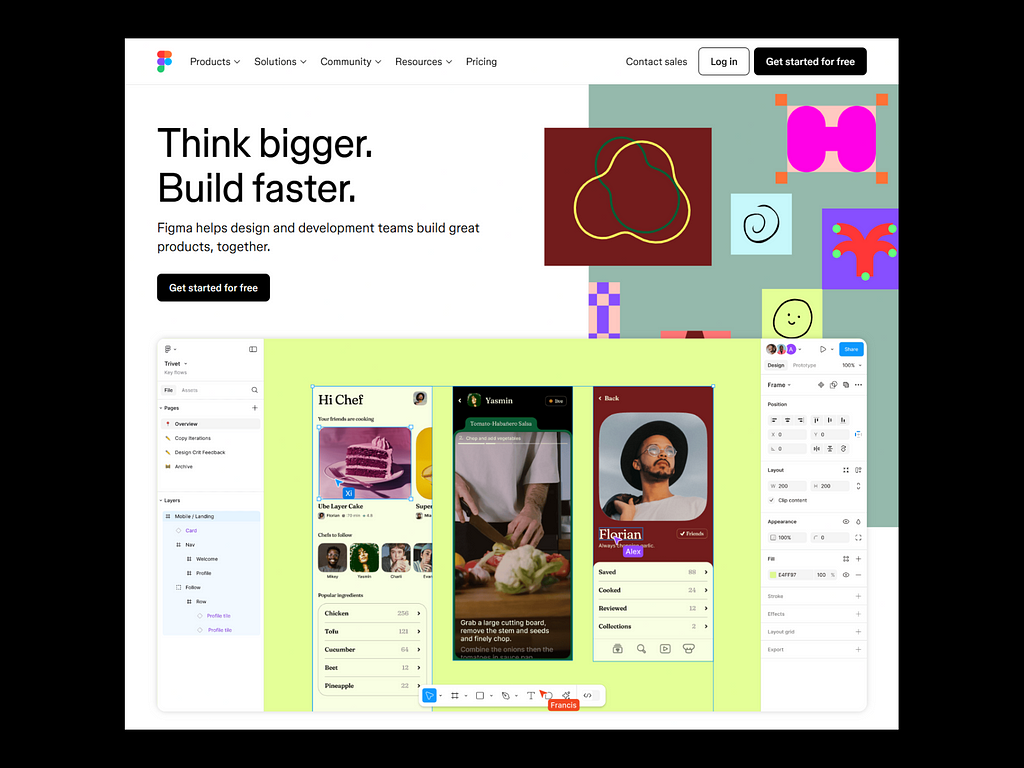The height and width of the screenshot is (768, 1024).
Task: Switch to the Prototype tab
Action: pyautogui.click(x=804, y=365)
